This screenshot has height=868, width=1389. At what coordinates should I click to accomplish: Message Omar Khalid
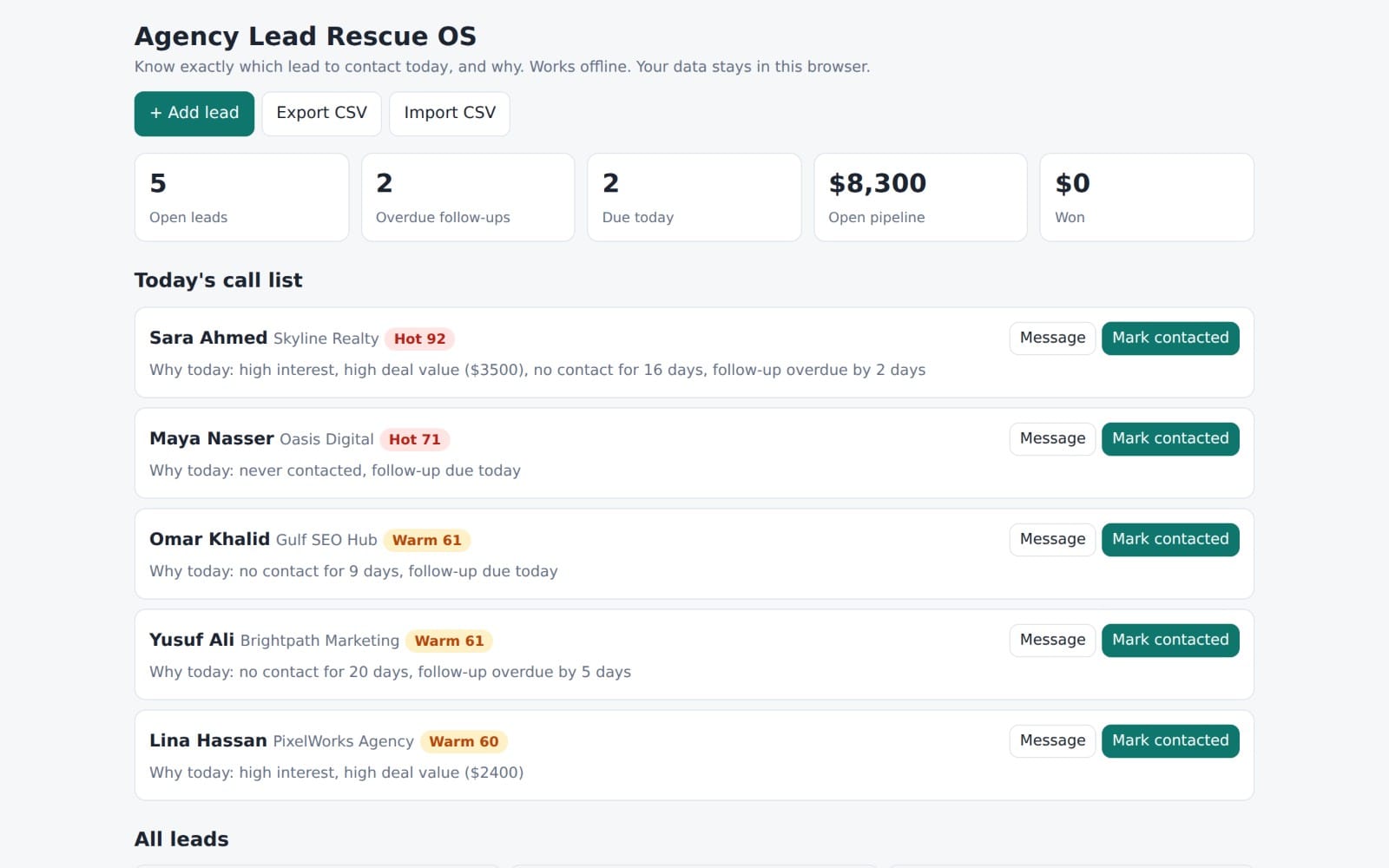[x=1052, y=540]
